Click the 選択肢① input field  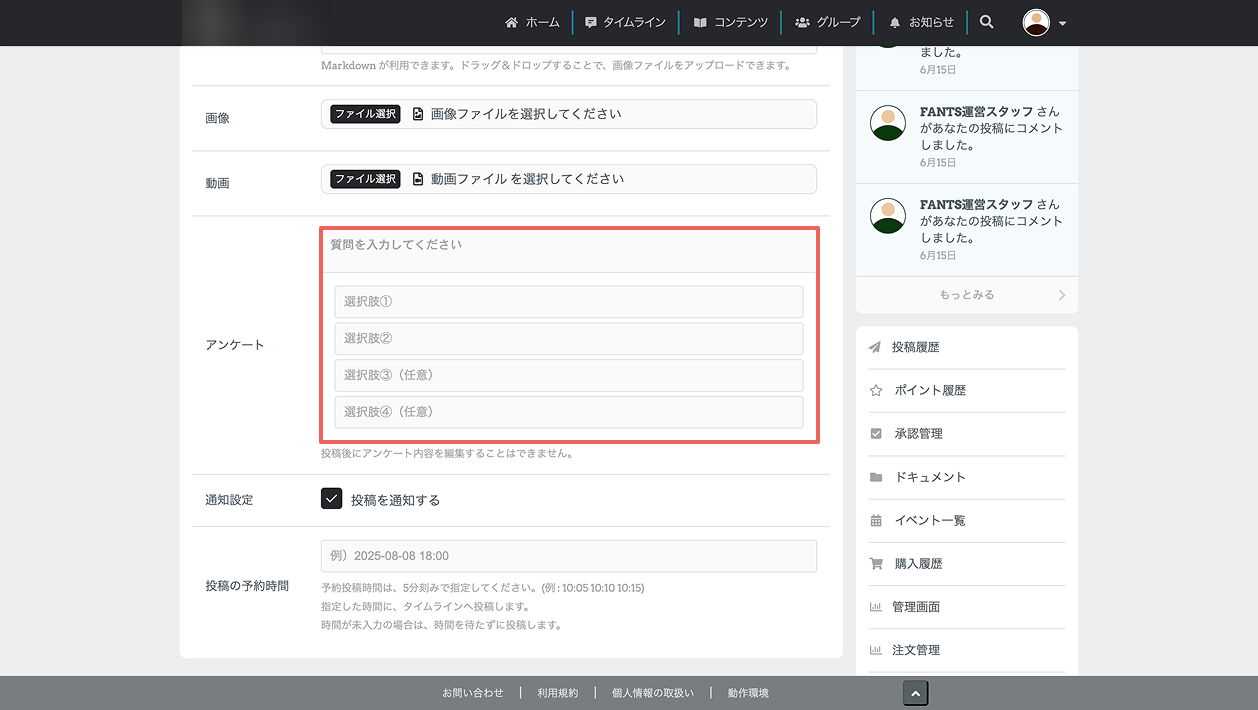pos(569,302)
